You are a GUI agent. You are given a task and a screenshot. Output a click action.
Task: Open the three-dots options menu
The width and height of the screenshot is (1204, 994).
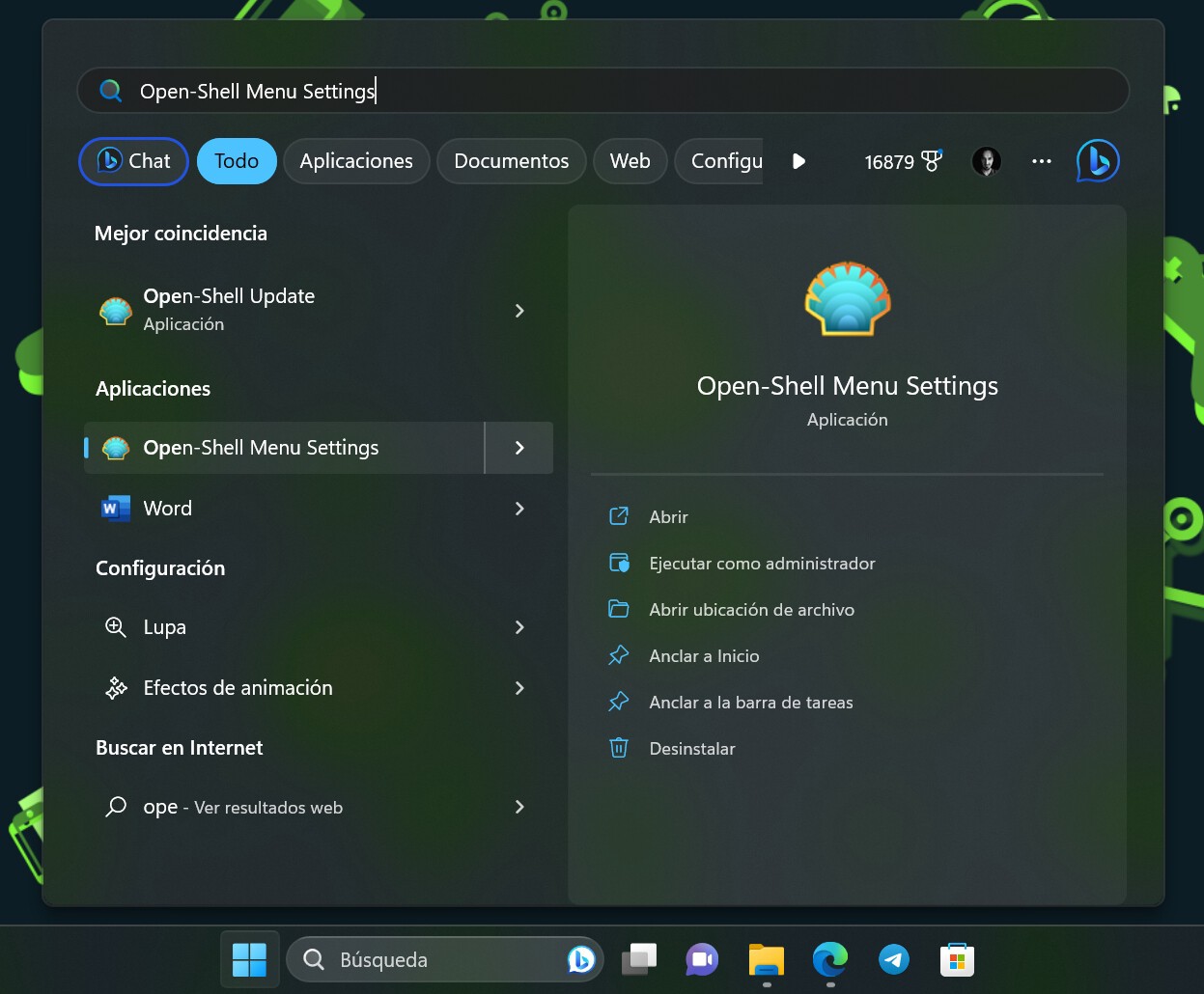tap(1041, 161)
